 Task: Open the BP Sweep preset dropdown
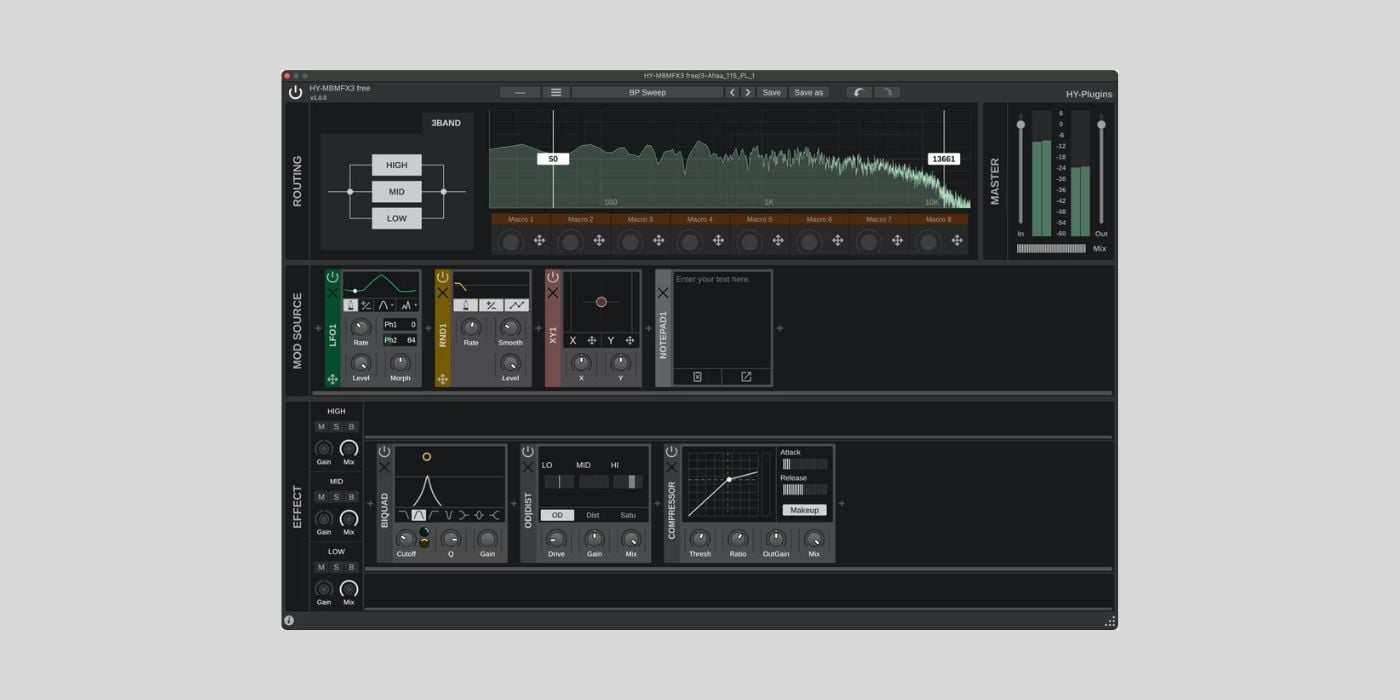pos(647,92)
